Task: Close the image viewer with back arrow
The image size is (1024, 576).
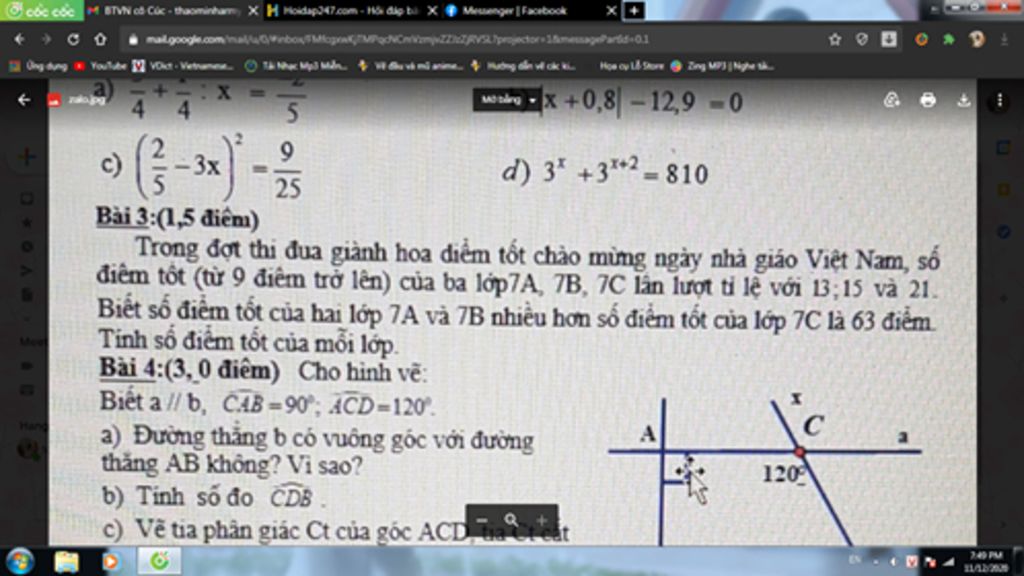Action: [x=24, y=100]
